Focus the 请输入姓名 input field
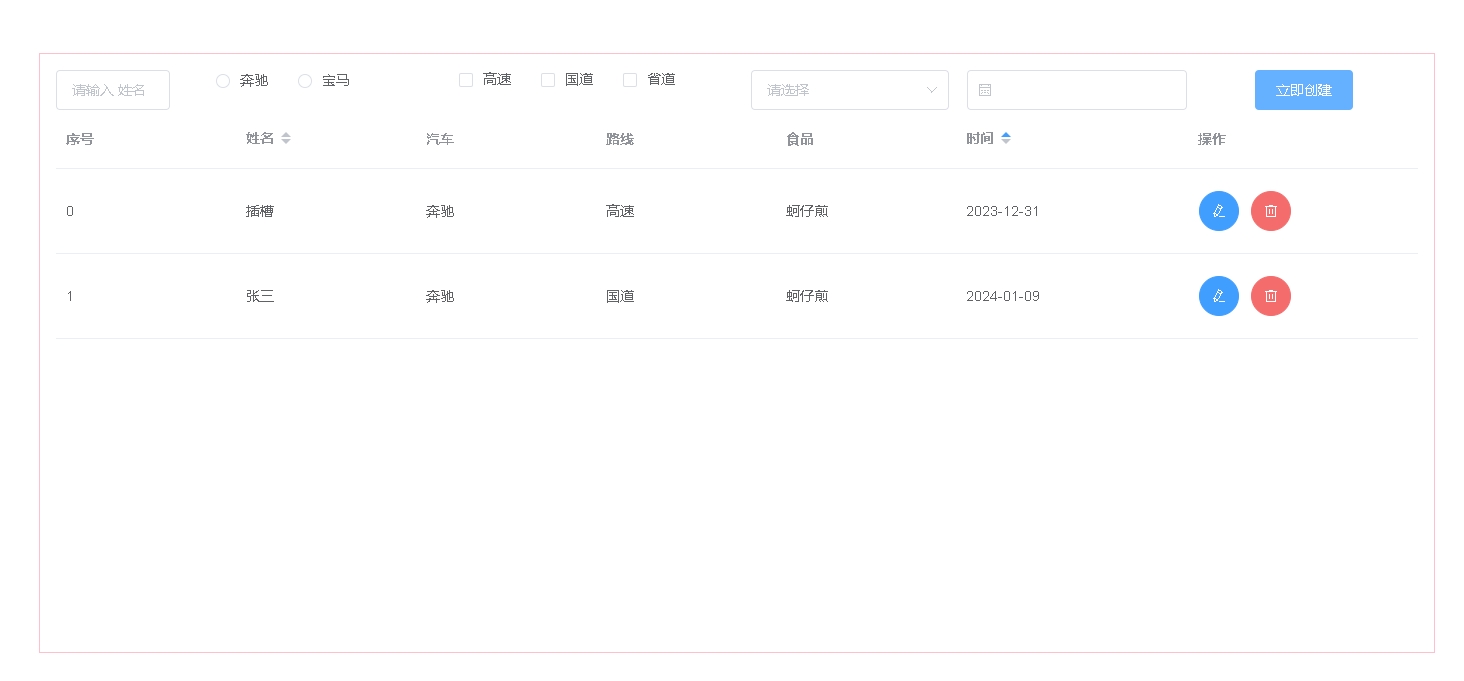1464x681 pixels. 113,90
